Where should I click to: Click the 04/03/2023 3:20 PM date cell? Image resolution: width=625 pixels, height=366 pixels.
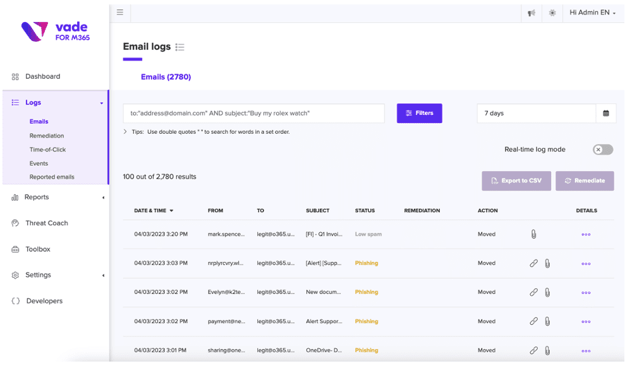[x=161, y=234]
